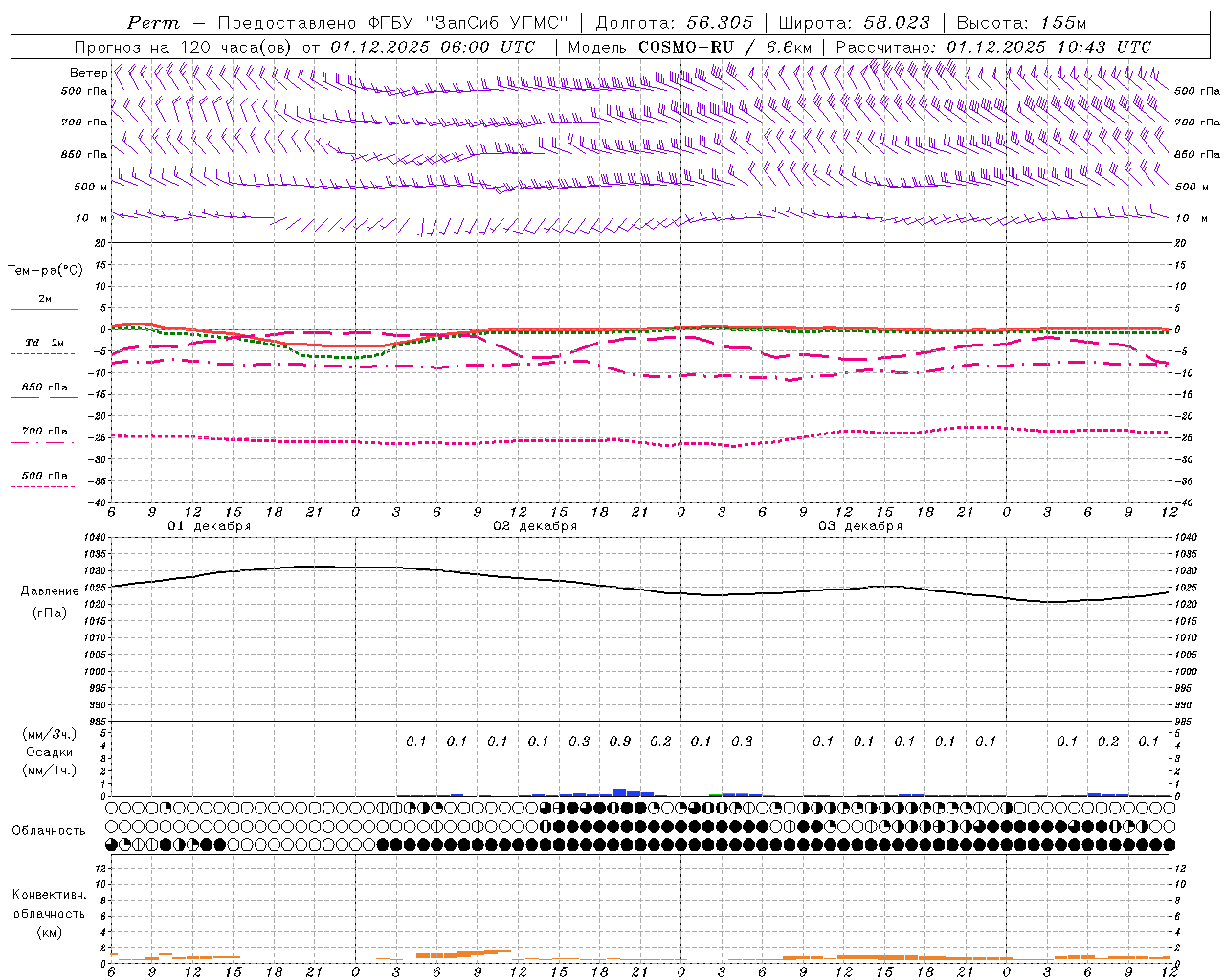Click "Рассчитано: 01.12.2025 10:43 UTC" text
The height and width of the screenshot is (980, 1225).
tap(993, 47)
